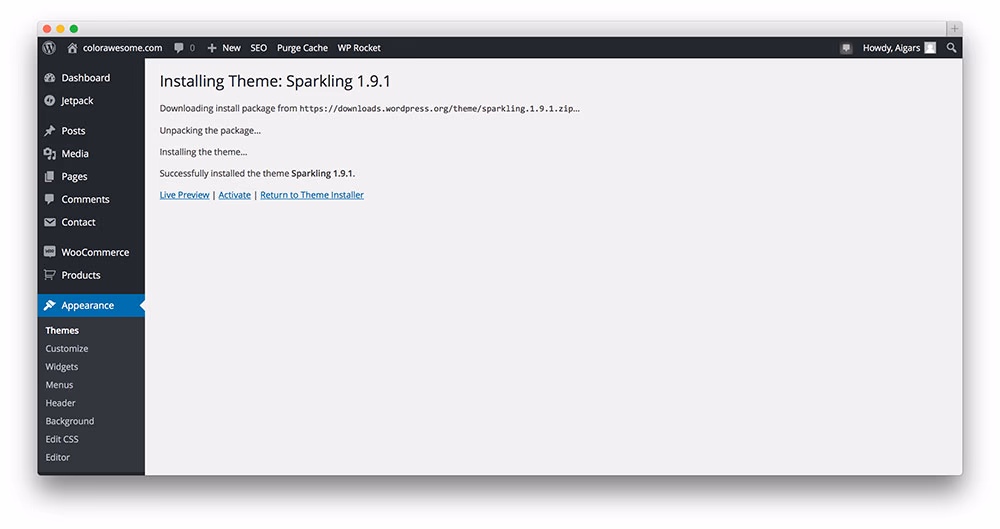Image resolution: width=1000 pixels, height=529 pixels.
Task: Click the Media icon in sidebar
Action: point(50,154)
